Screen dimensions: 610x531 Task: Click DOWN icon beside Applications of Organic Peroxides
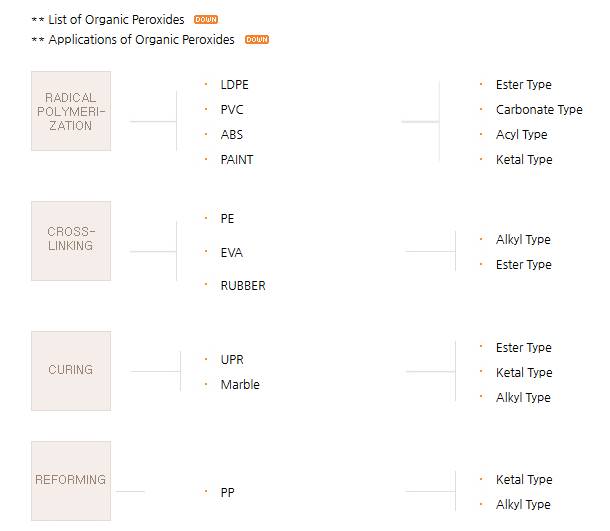(257, 40)
